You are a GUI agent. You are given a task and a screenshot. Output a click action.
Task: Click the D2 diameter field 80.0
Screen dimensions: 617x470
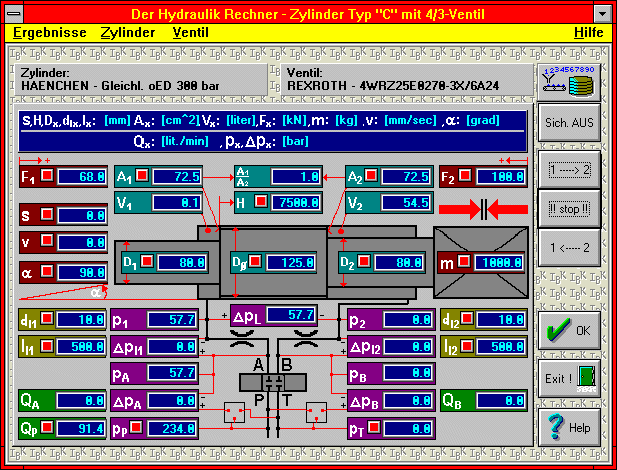399,263
